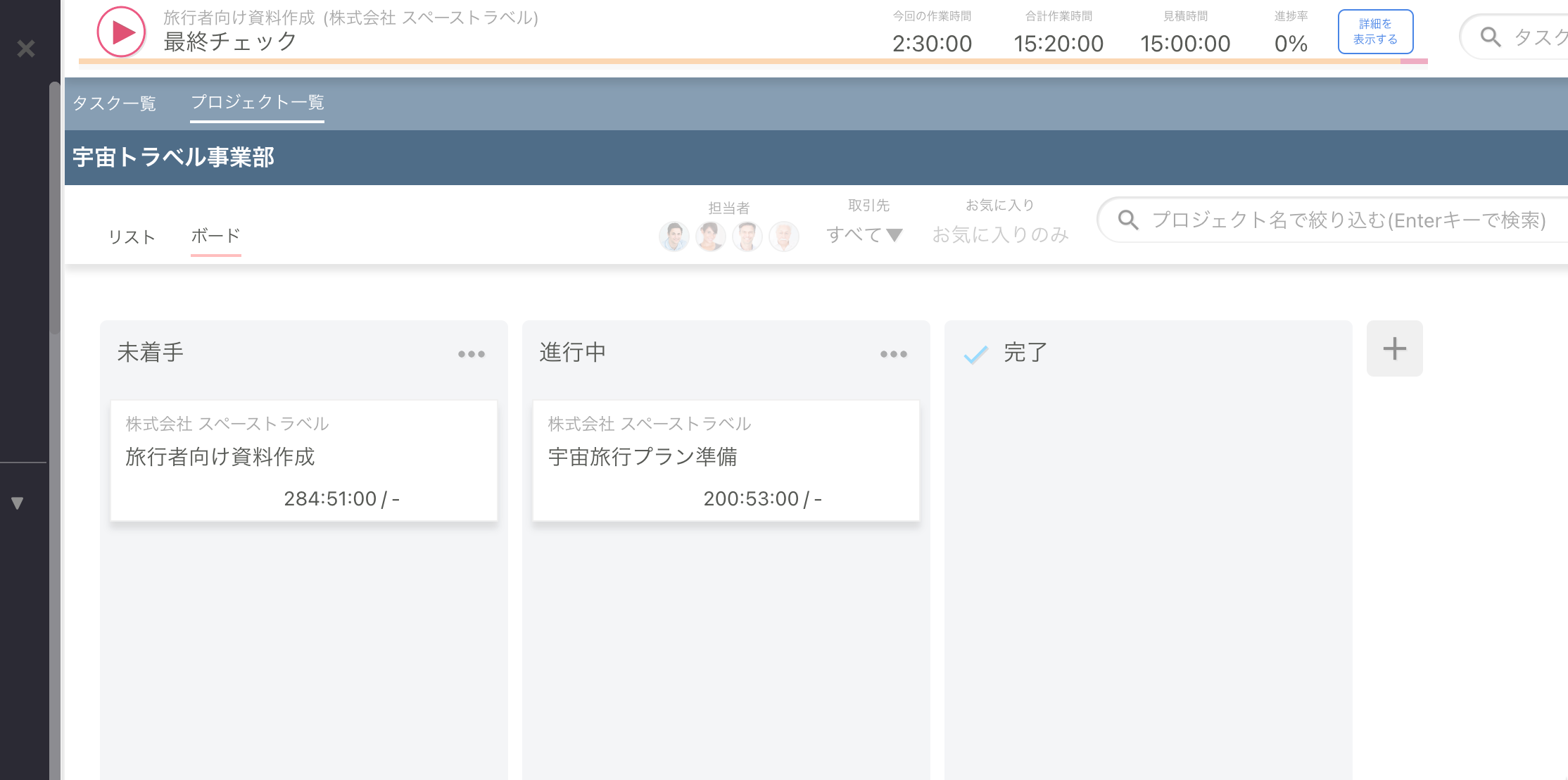
Task: Click the 詳細を表示する button
Action: coord(1375,31)
